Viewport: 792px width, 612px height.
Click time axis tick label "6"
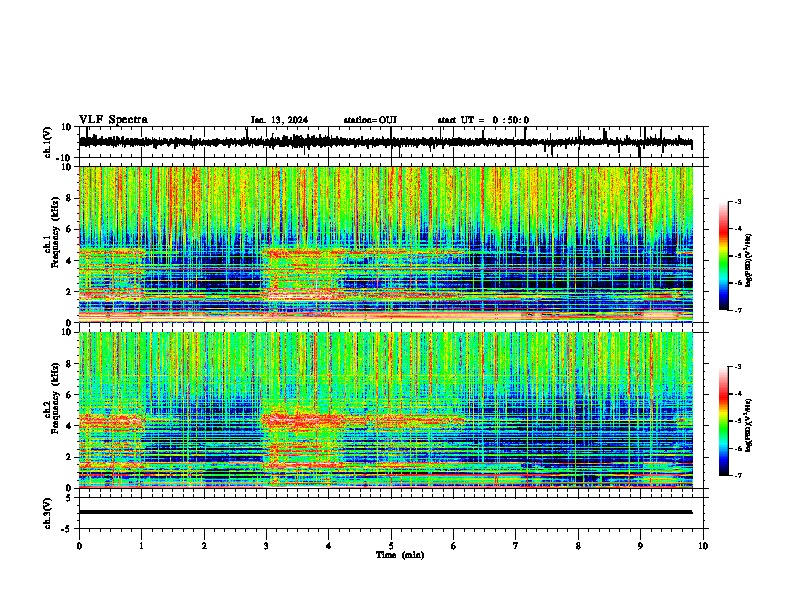pyautogui.click(x=453, y=546)
